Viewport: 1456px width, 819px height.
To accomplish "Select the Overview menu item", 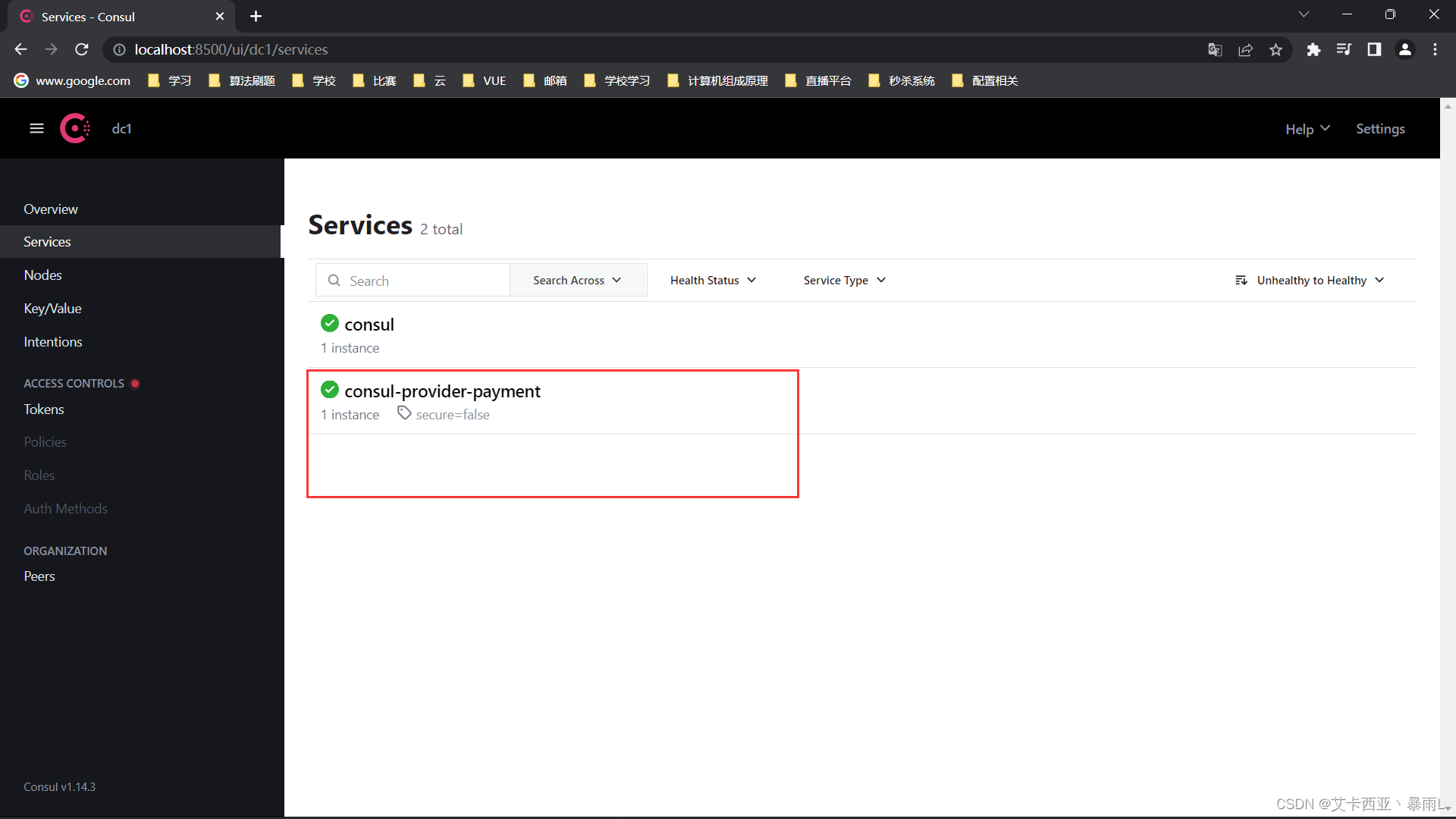I will (x=51, y=208).
